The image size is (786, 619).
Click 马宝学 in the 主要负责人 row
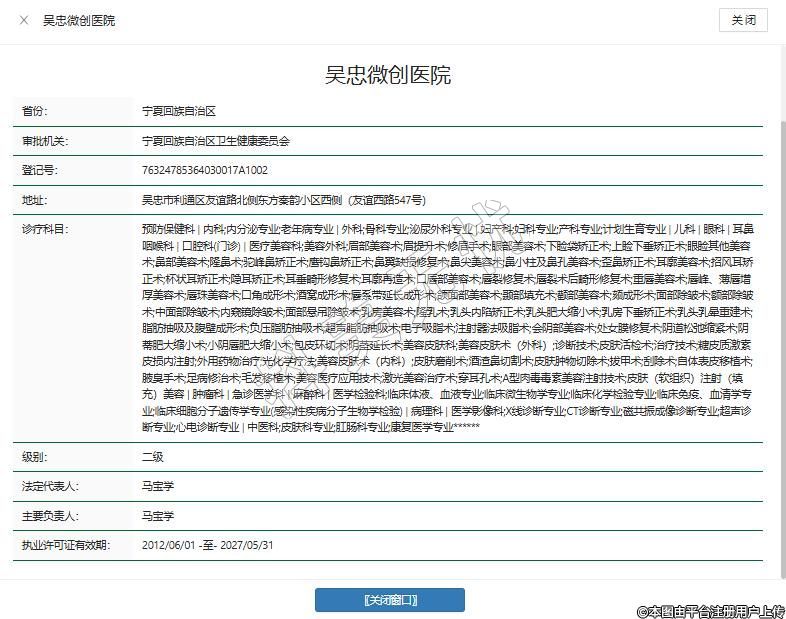158,516
